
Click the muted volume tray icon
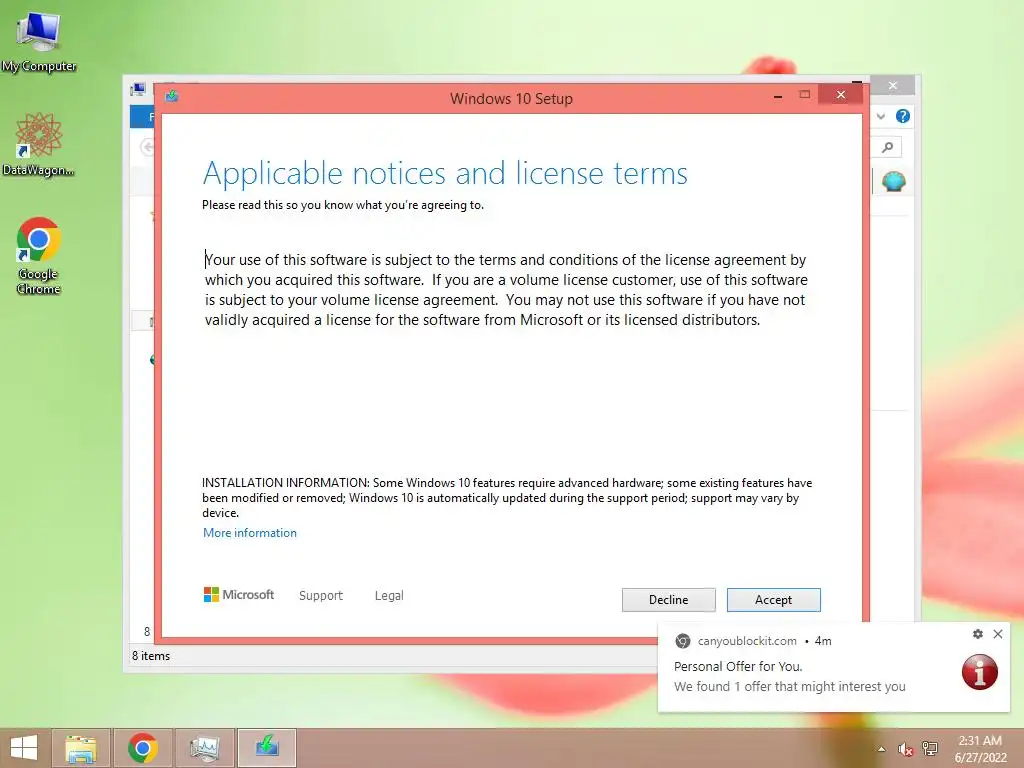coord(905,749)
